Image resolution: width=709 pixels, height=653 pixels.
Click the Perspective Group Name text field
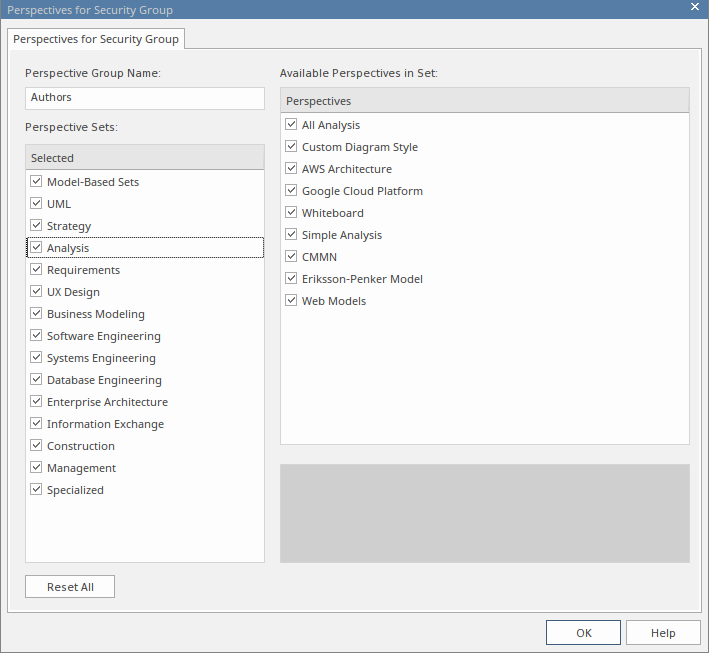tap(145, 98)
